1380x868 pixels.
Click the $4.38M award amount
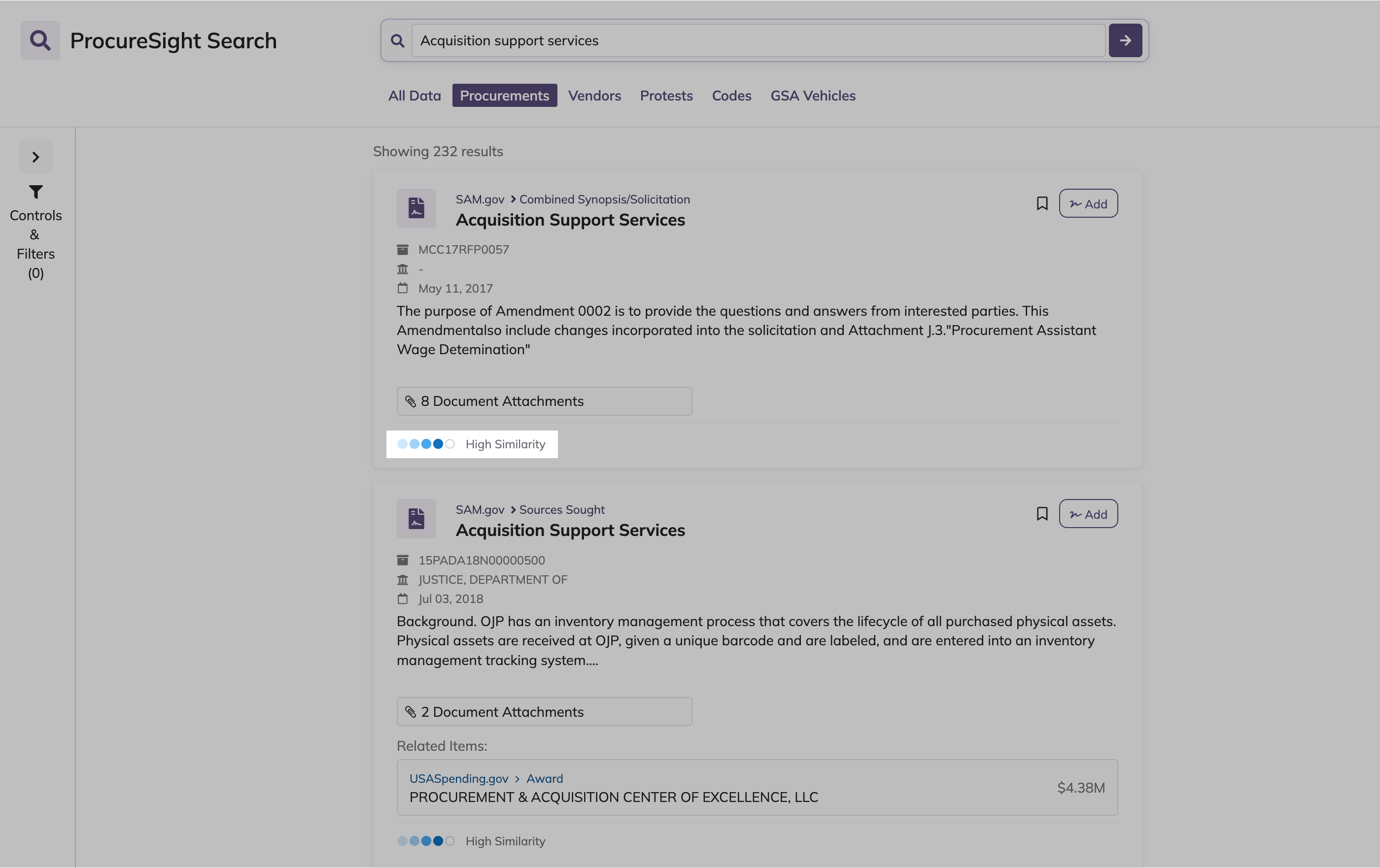coord(1081,788)
